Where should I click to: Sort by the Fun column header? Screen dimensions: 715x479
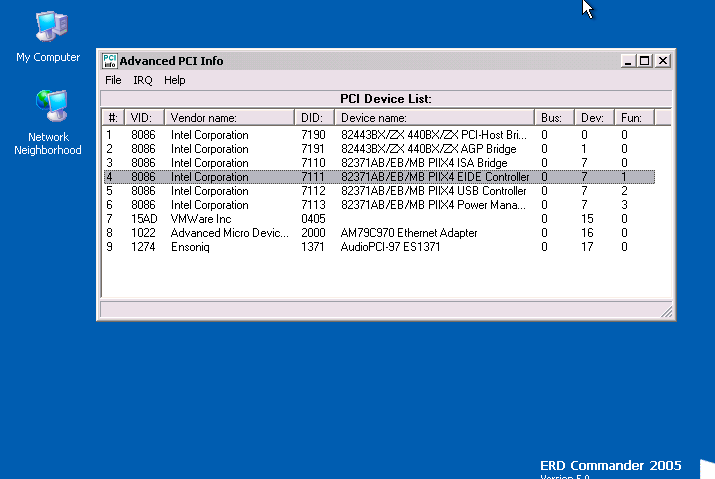pos(635,118)
